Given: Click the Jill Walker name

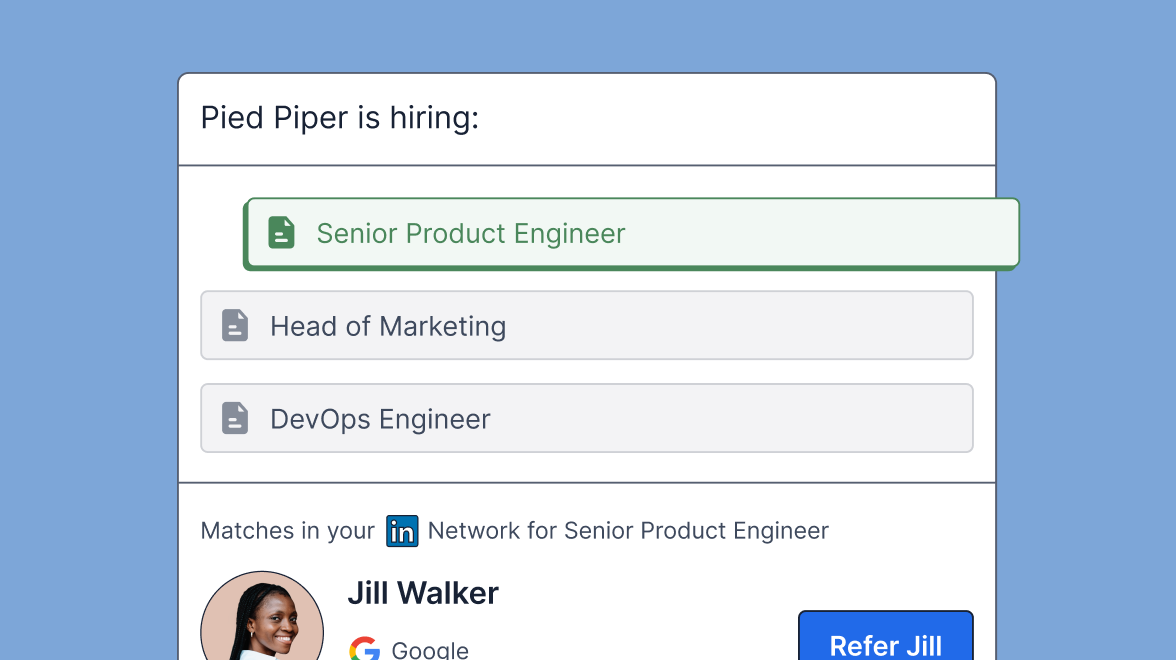Looking at the screenshot, I should click(423, 593).
